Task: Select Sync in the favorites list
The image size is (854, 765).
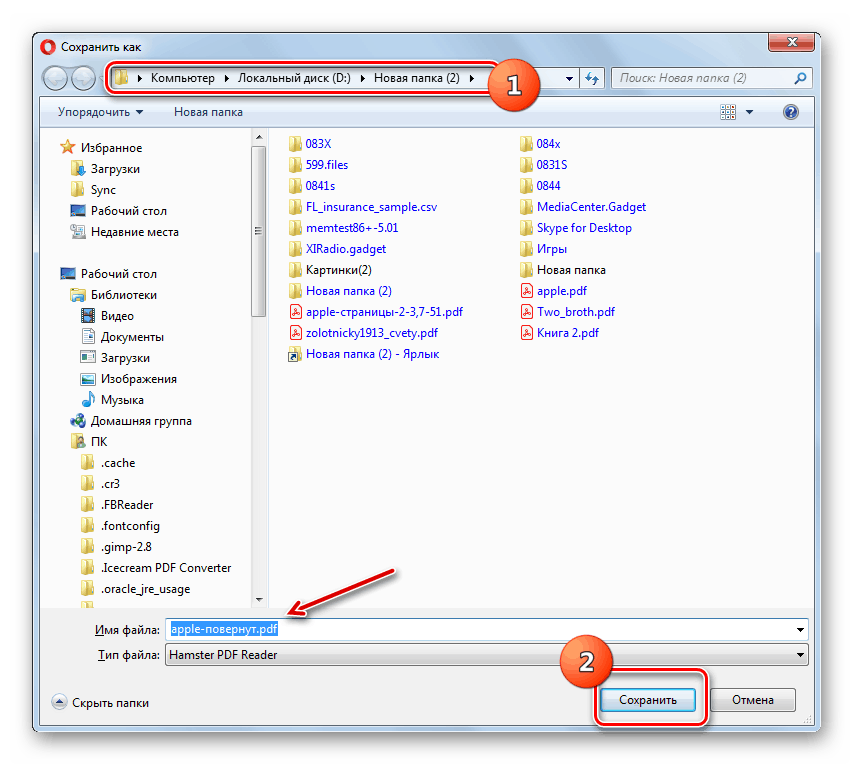Action: coord(103,190)
